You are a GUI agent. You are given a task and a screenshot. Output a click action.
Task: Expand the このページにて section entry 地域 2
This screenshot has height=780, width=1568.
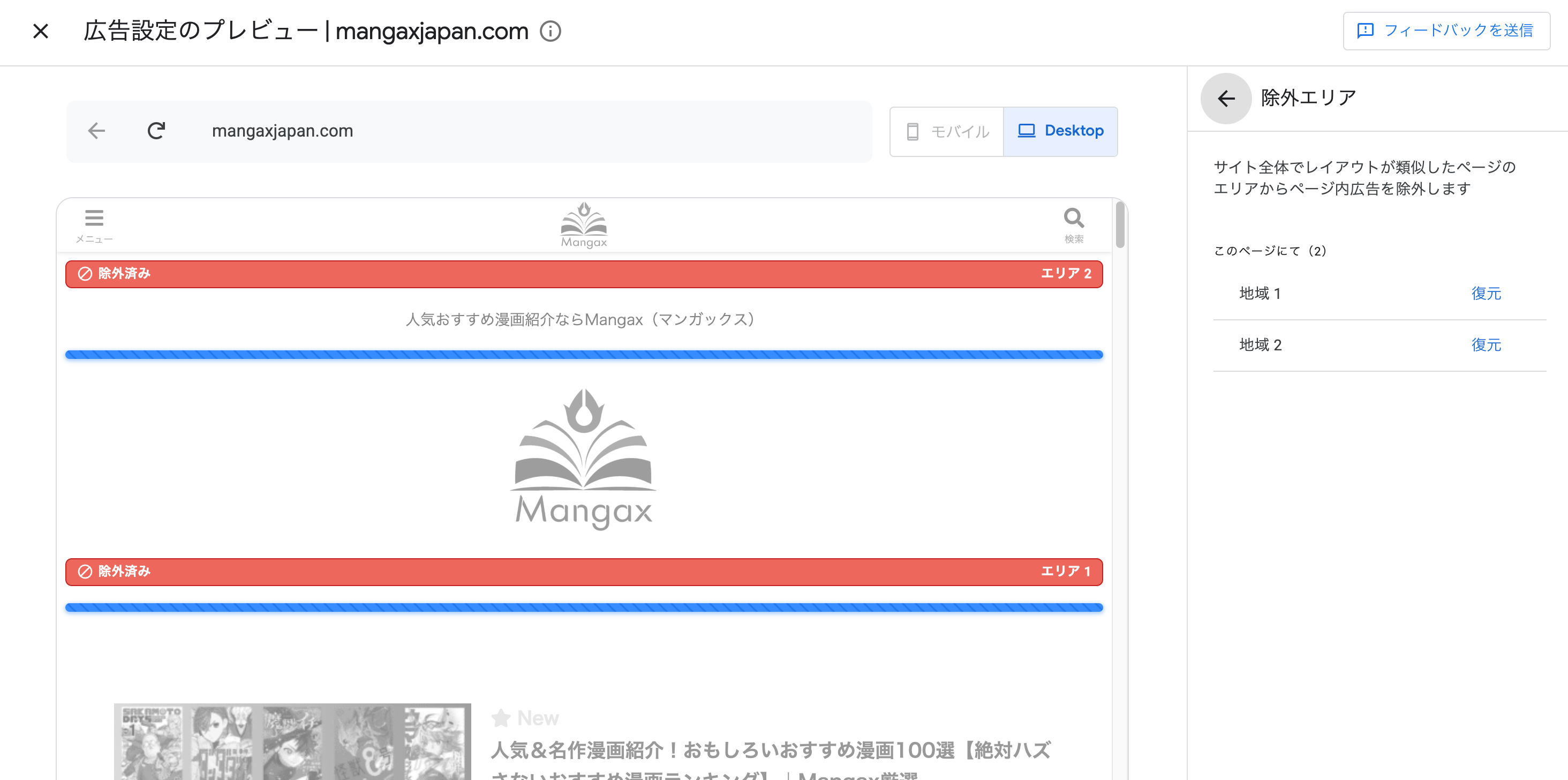[x=1260, y=344]
